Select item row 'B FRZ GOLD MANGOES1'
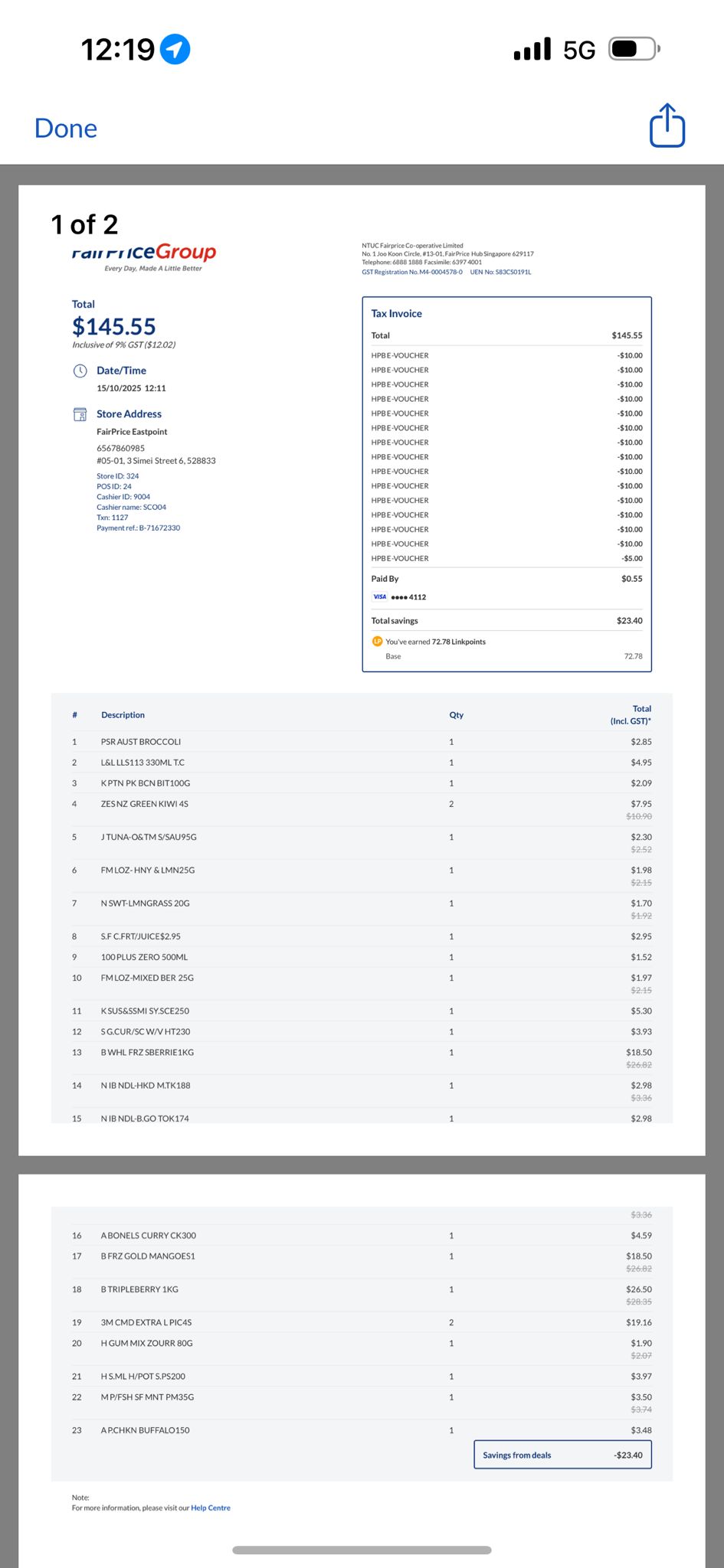This screenshot has width=724, height=1568. tap(362, 1262)
